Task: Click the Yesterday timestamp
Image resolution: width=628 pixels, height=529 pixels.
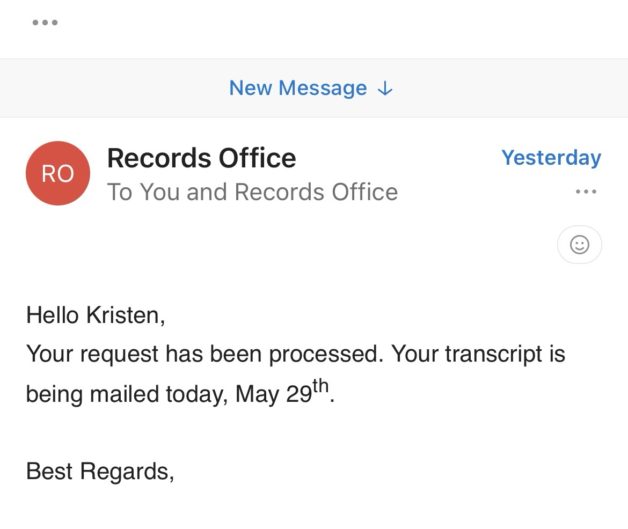Action: 551,158
